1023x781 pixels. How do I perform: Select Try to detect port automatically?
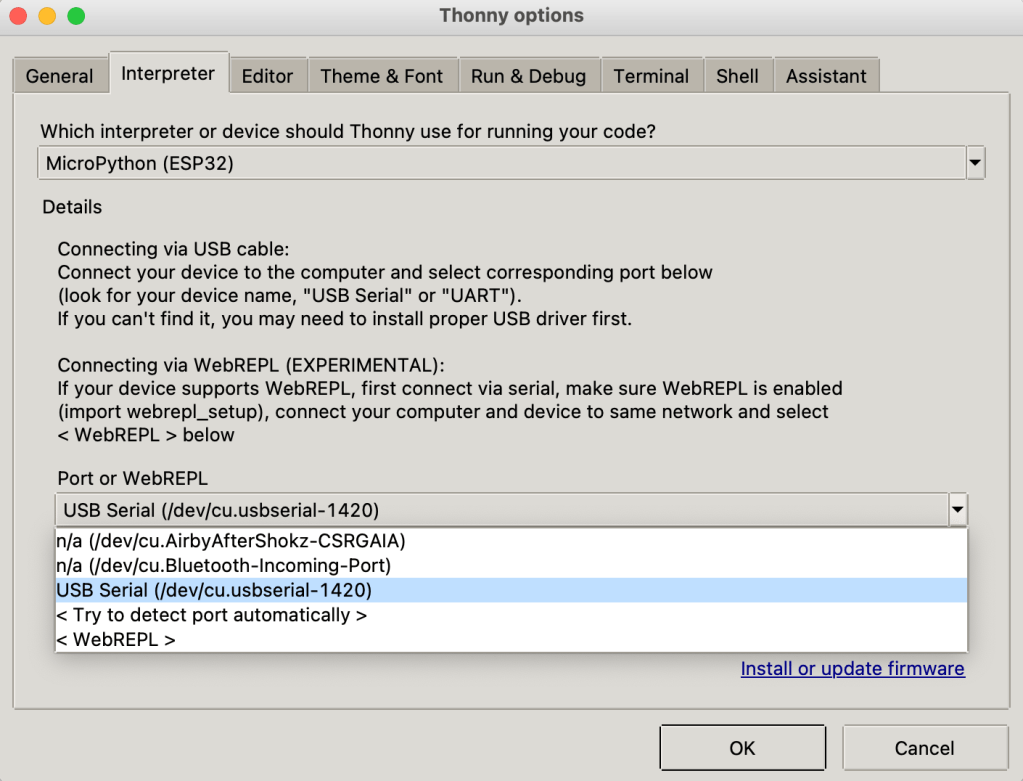point(212,615)
